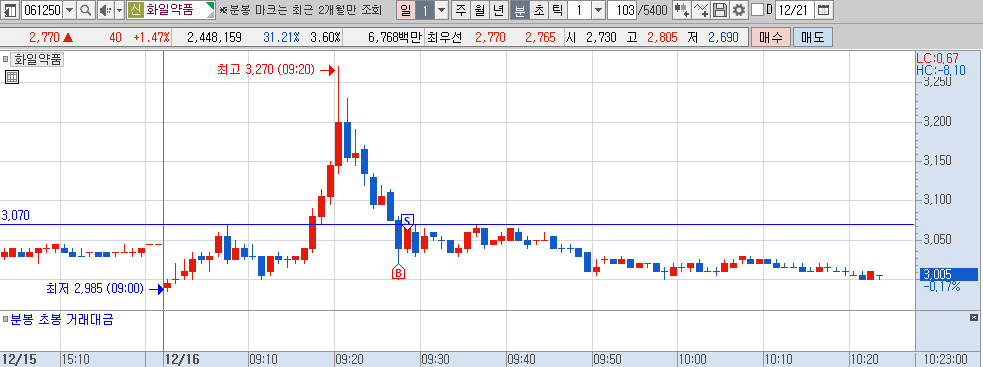This screenshot has height=367, width=983.
Task: Toggle the small square beside 화일약품 legend
Action: [6, 60]
